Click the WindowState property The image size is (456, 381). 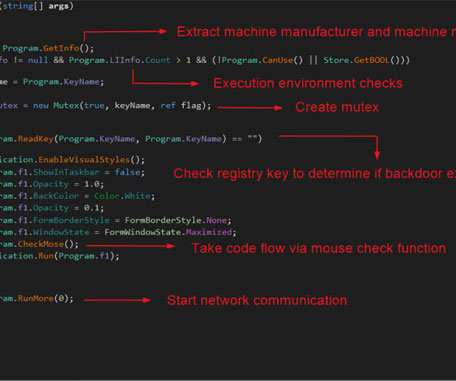61,232
